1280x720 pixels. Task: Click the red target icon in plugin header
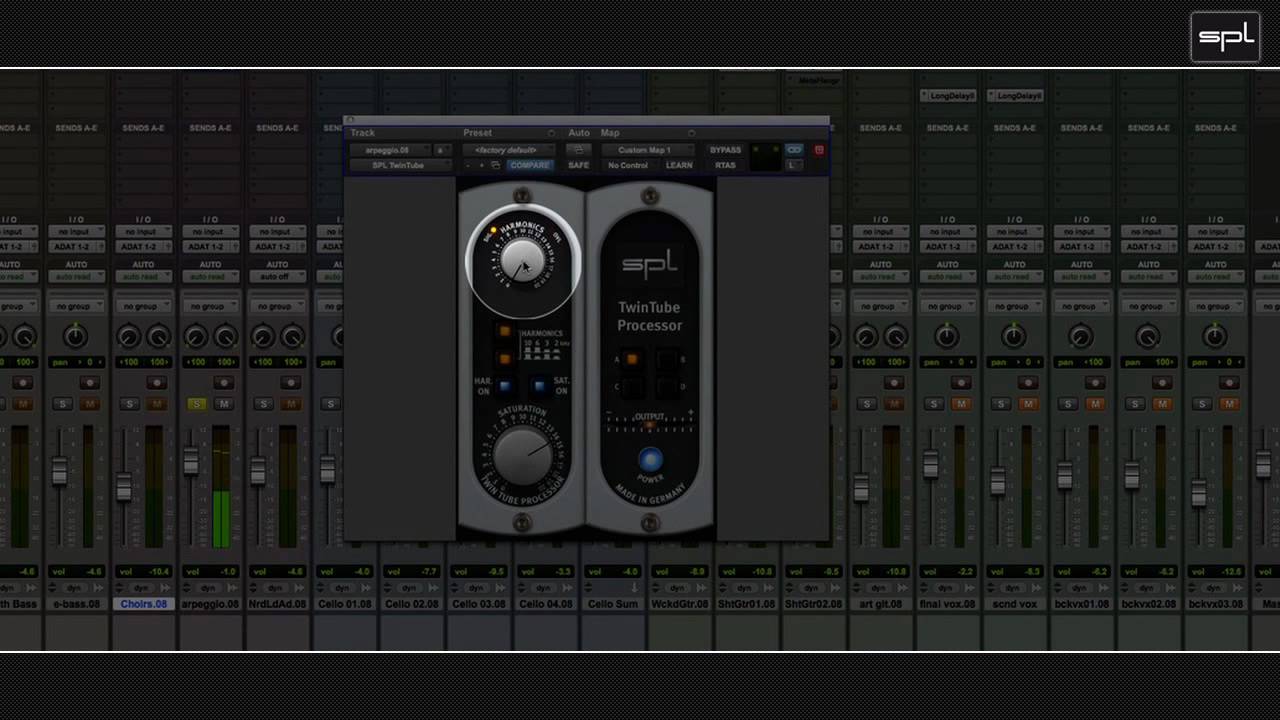(x=819, y=150)
